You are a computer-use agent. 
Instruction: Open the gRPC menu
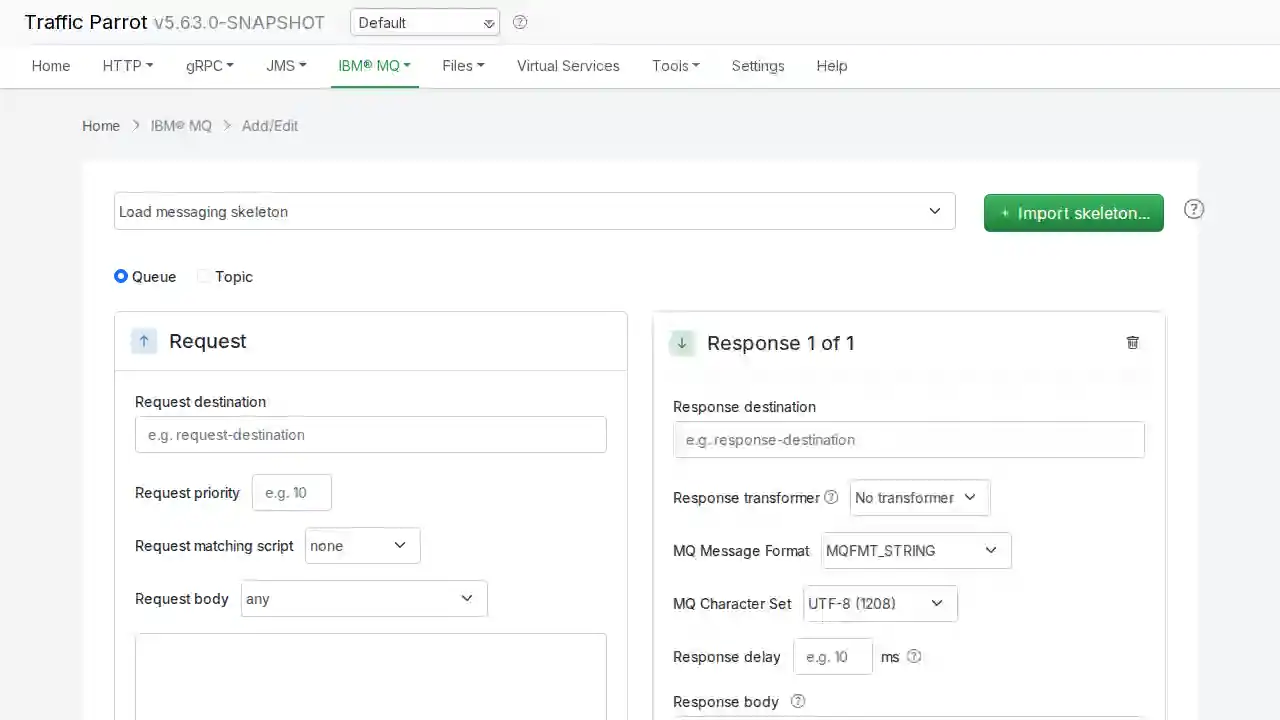point(210,66)
